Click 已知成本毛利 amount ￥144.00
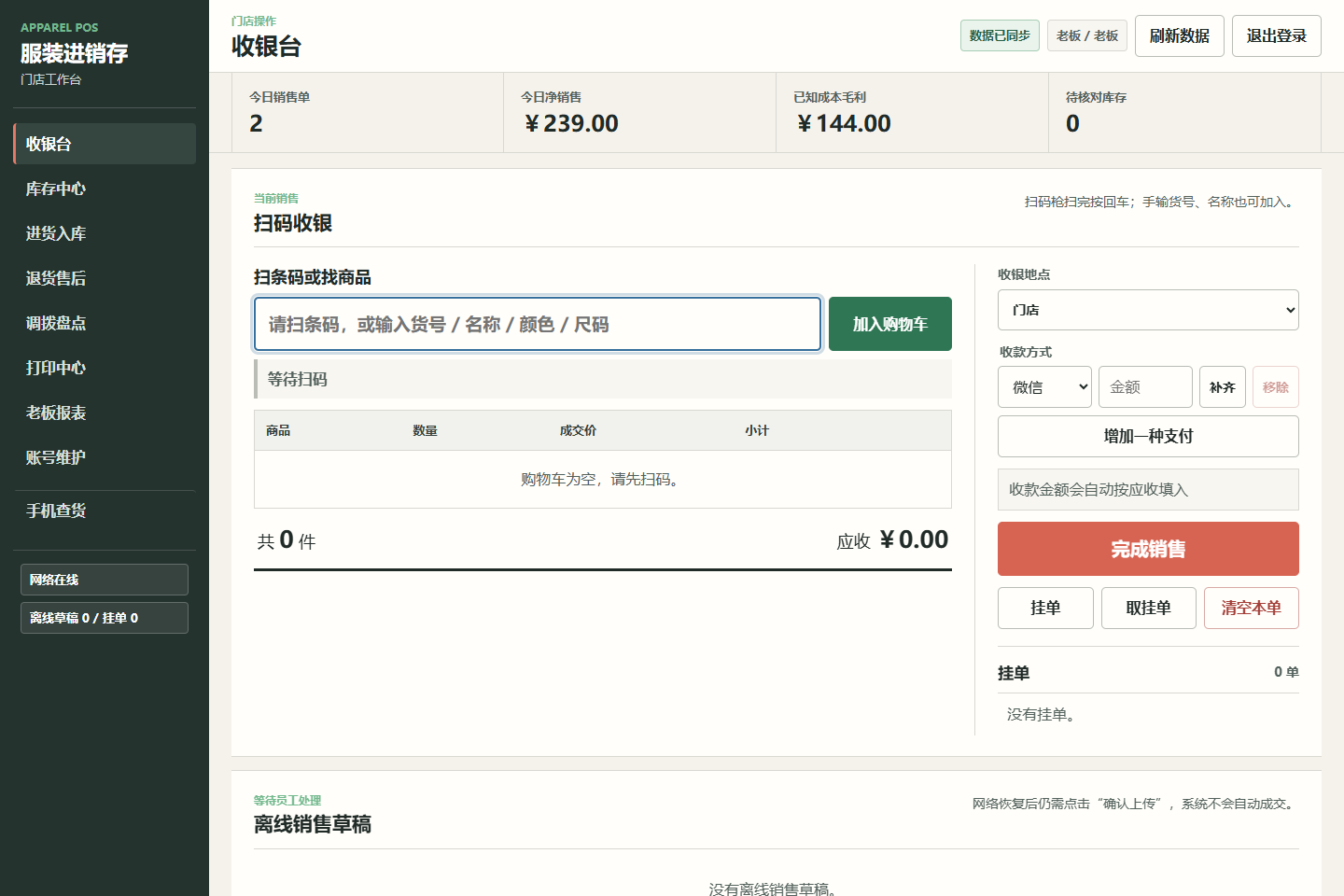Screen dimensions: 1344x896 [x=844, y=123]
